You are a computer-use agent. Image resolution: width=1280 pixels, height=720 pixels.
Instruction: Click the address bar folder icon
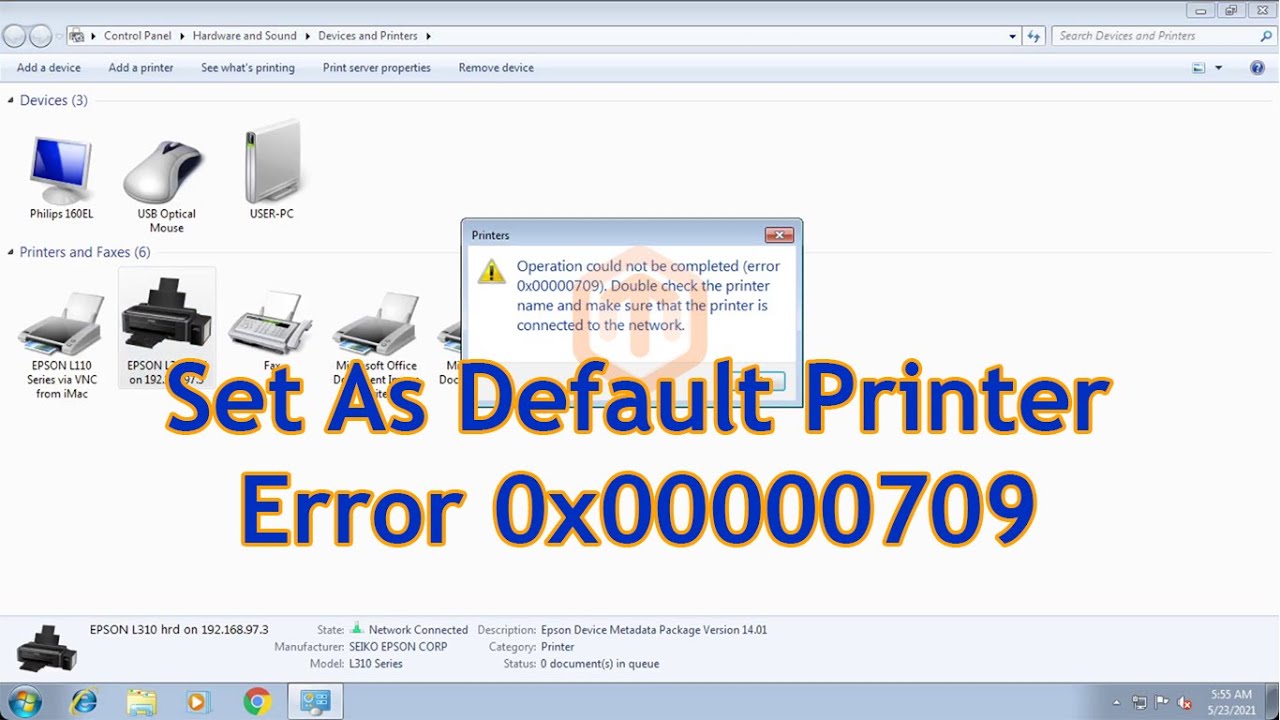[77, 36]
